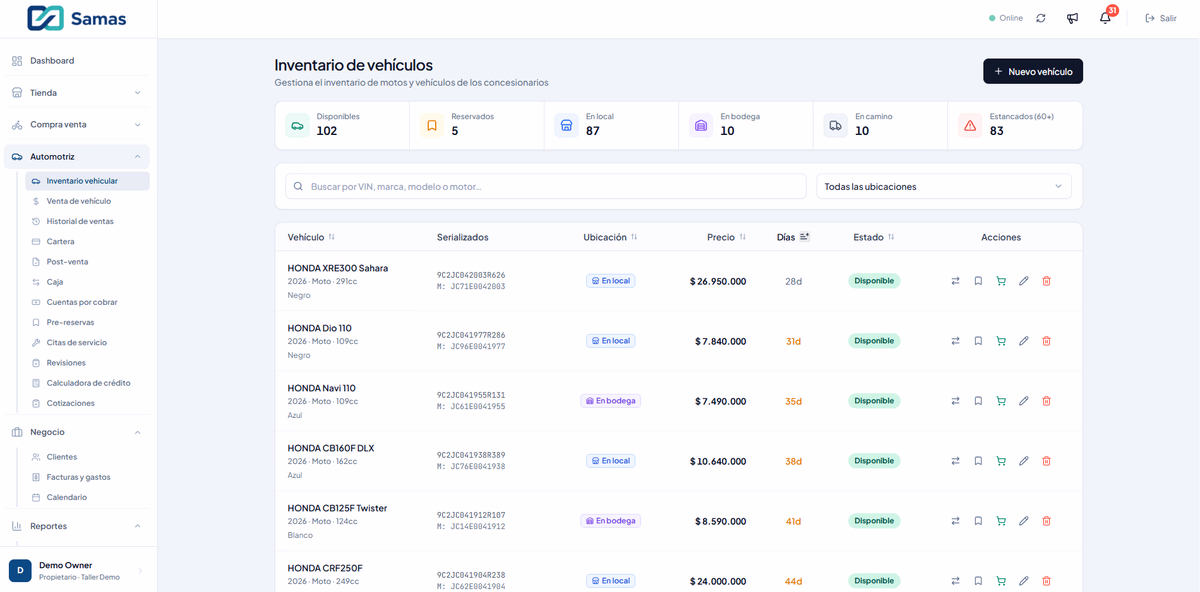Go to Cartera
The height and width of the screenshot is (592, 1200).
(x=87, y=242)
